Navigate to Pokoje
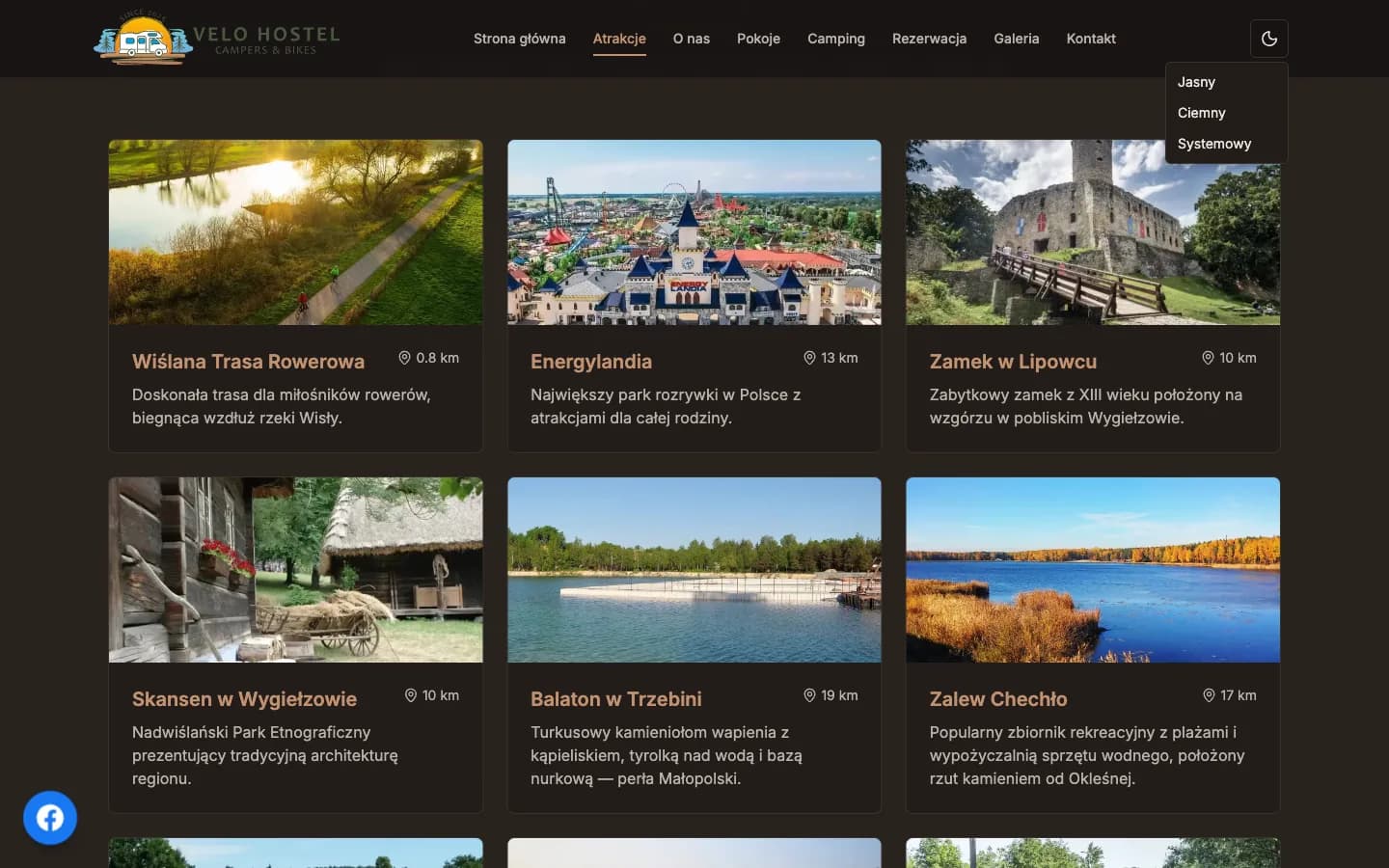1389x868 pixels. click(x=758, y=39)
